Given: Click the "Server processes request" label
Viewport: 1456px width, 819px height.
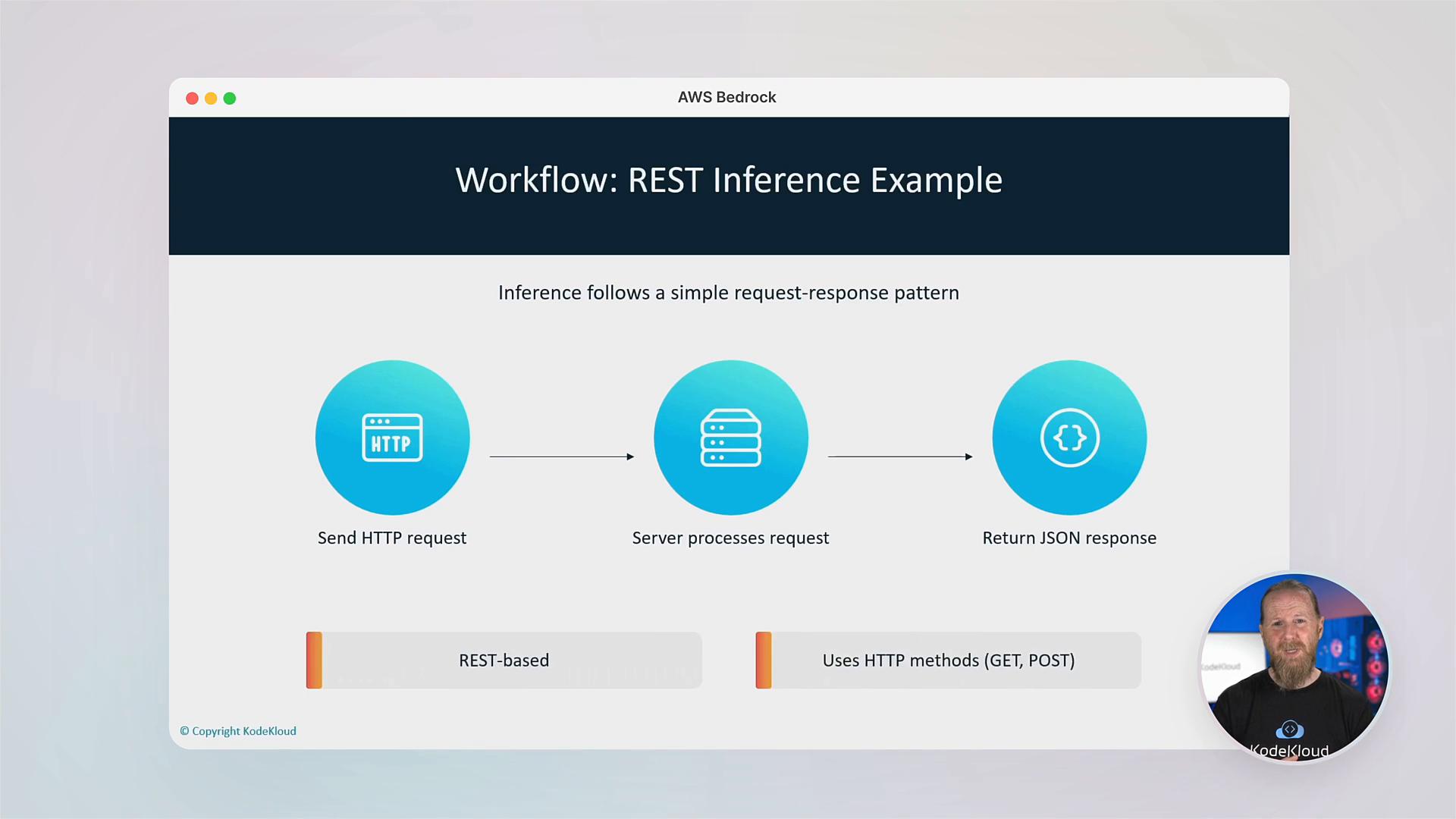Looking at the screenshot, I should pos(730,538).
